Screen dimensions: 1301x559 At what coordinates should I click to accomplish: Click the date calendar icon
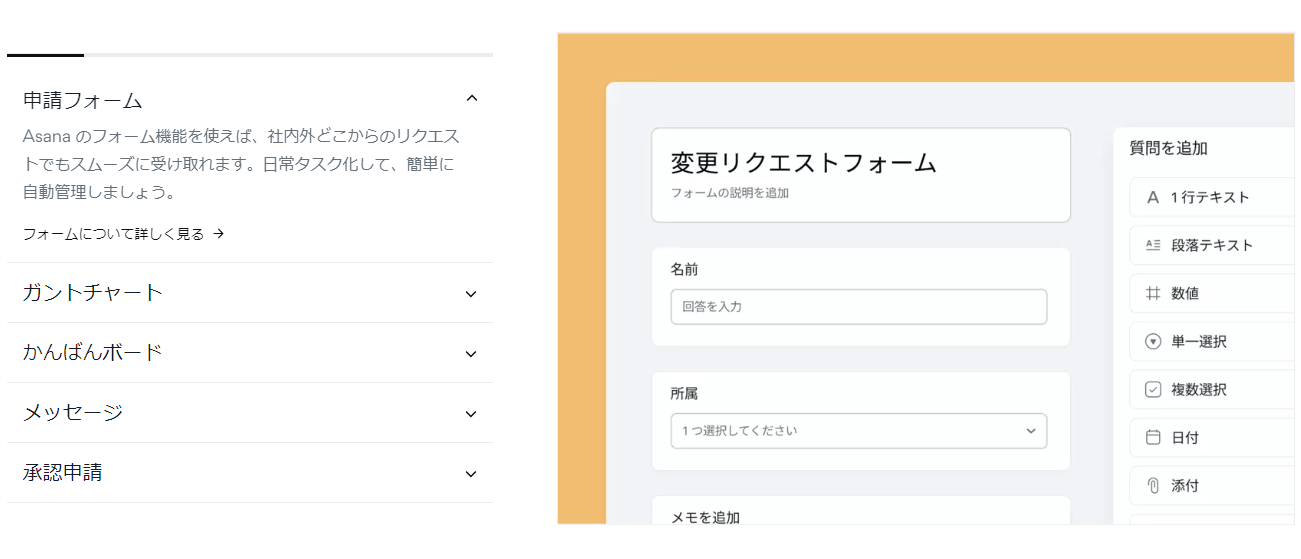[1152, 437]
